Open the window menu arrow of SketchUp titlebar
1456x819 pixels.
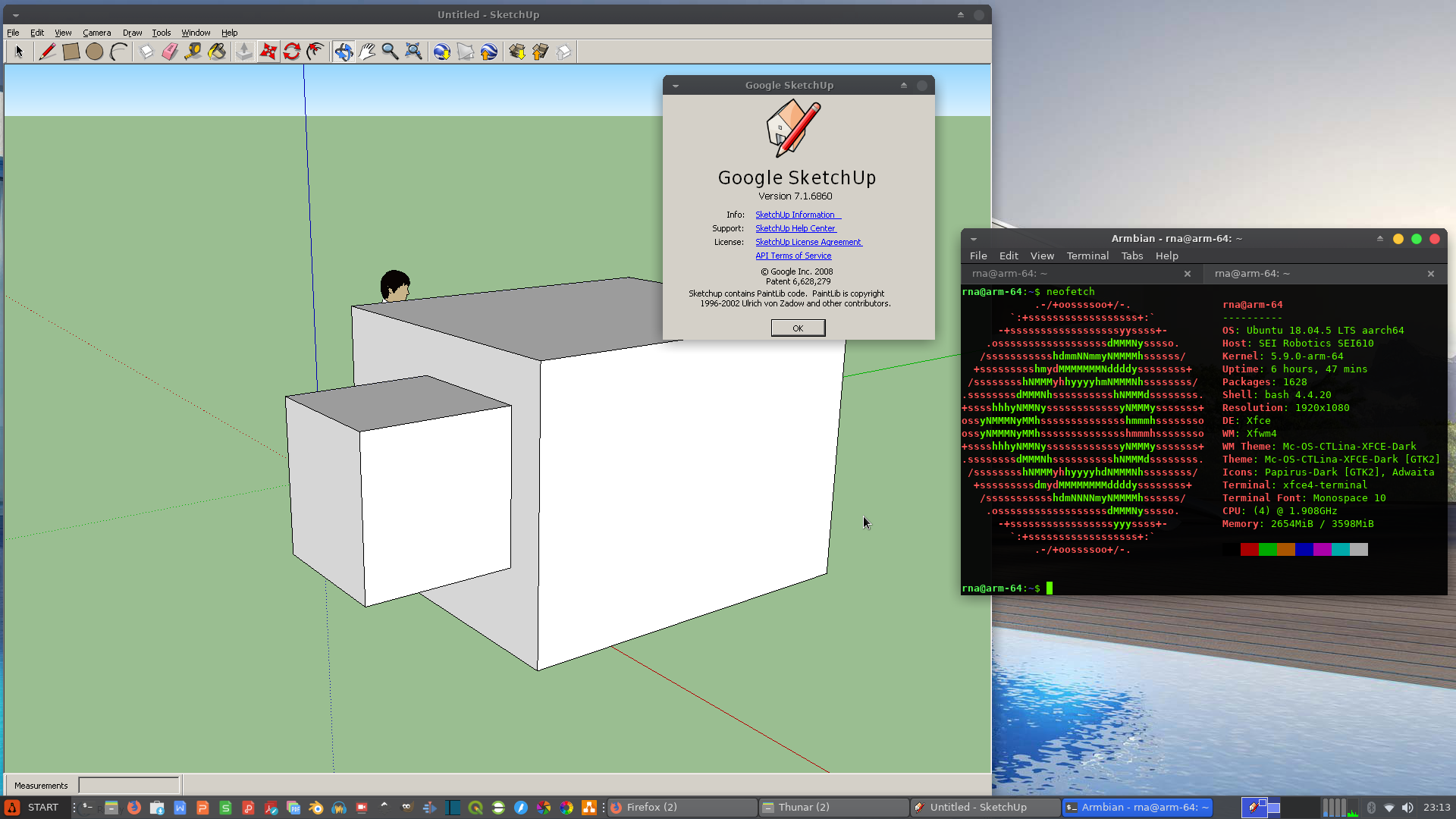pos(15,15)
